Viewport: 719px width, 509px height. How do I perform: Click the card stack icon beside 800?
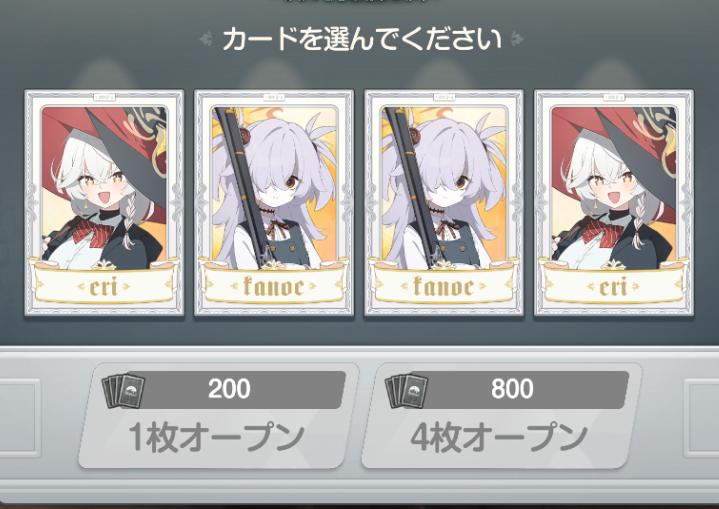point(406,391)
